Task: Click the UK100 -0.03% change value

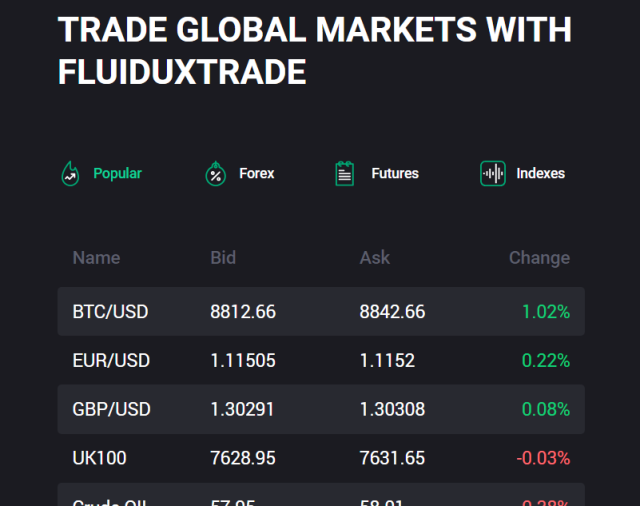Action: point(543,458)
